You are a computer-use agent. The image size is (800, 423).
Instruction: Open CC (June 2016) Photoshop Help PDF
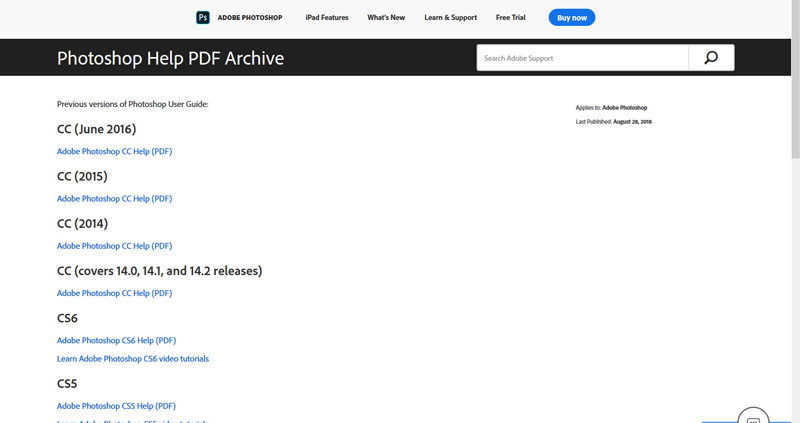pyautogui.click(x=114, y=152)
